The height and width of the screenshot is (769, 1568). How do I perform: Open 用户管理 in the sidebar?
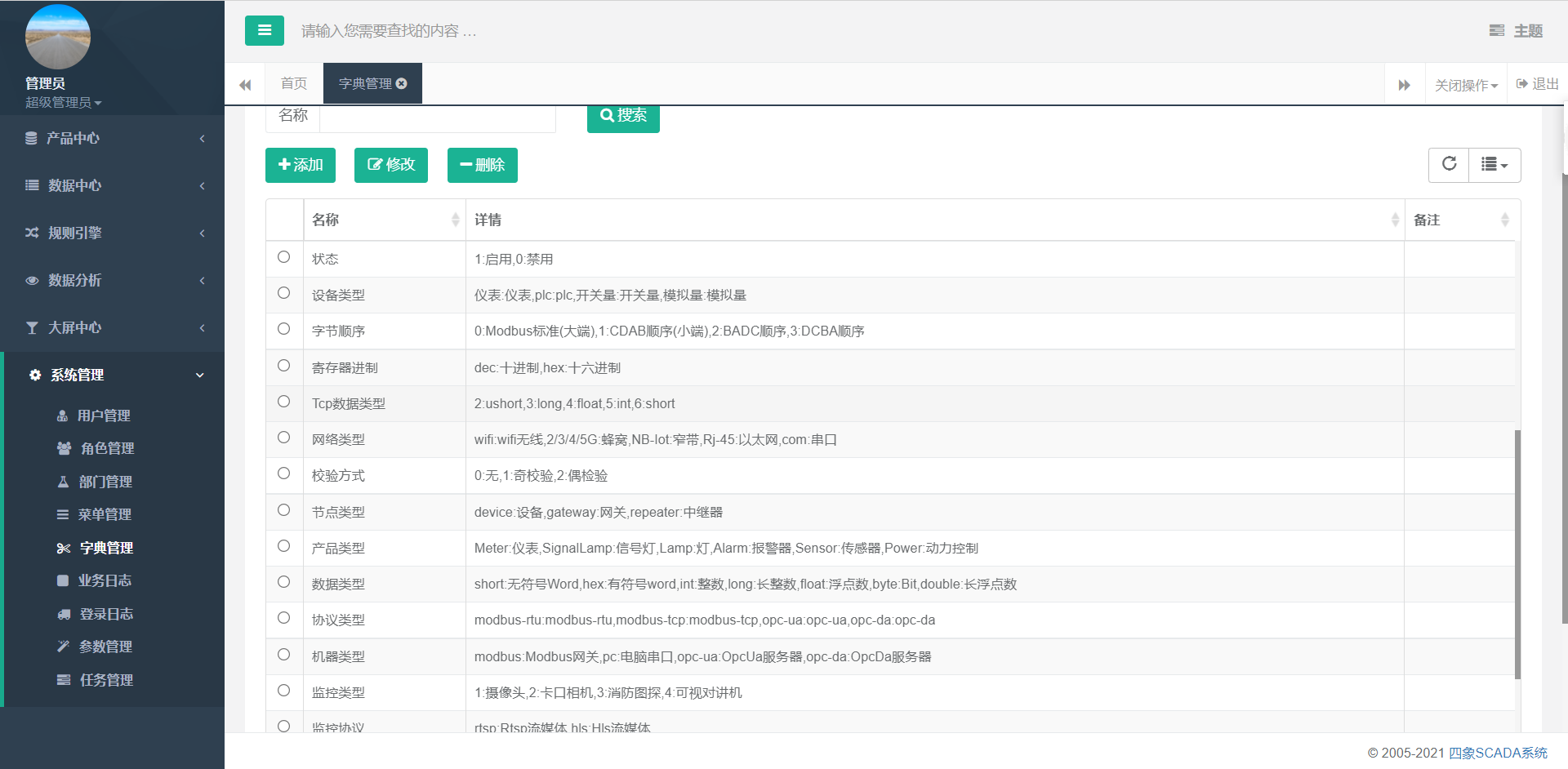[104, 416]
